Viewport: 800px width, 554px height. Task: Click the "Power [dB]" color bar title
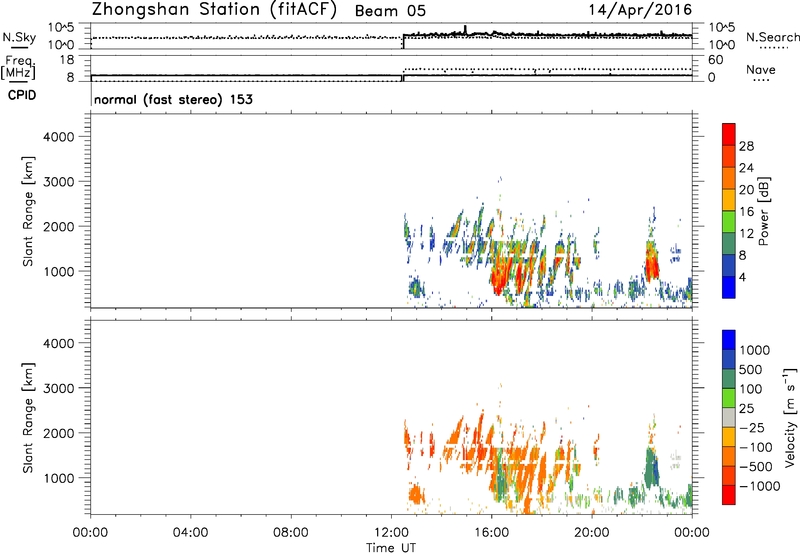(x=763, y=211)
